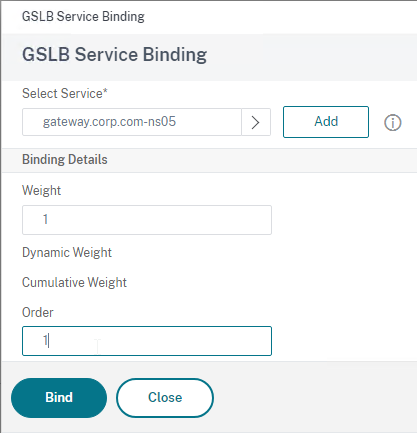Dismiss the dialog using the Close button
The image size is (417, 433).
click(165, 398)
